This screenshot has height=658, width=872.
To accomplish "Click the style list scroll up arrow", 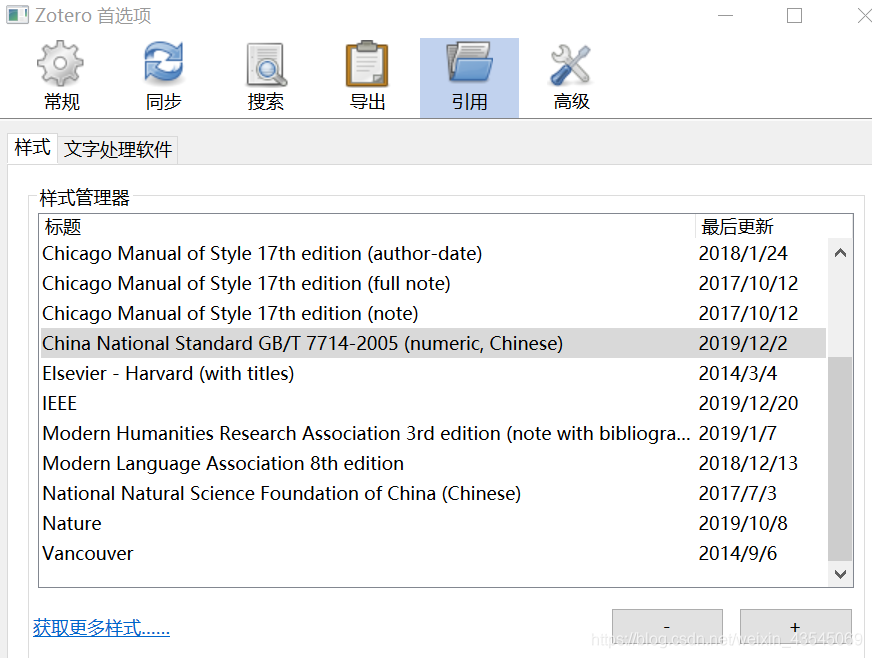I will pos(840,253).
